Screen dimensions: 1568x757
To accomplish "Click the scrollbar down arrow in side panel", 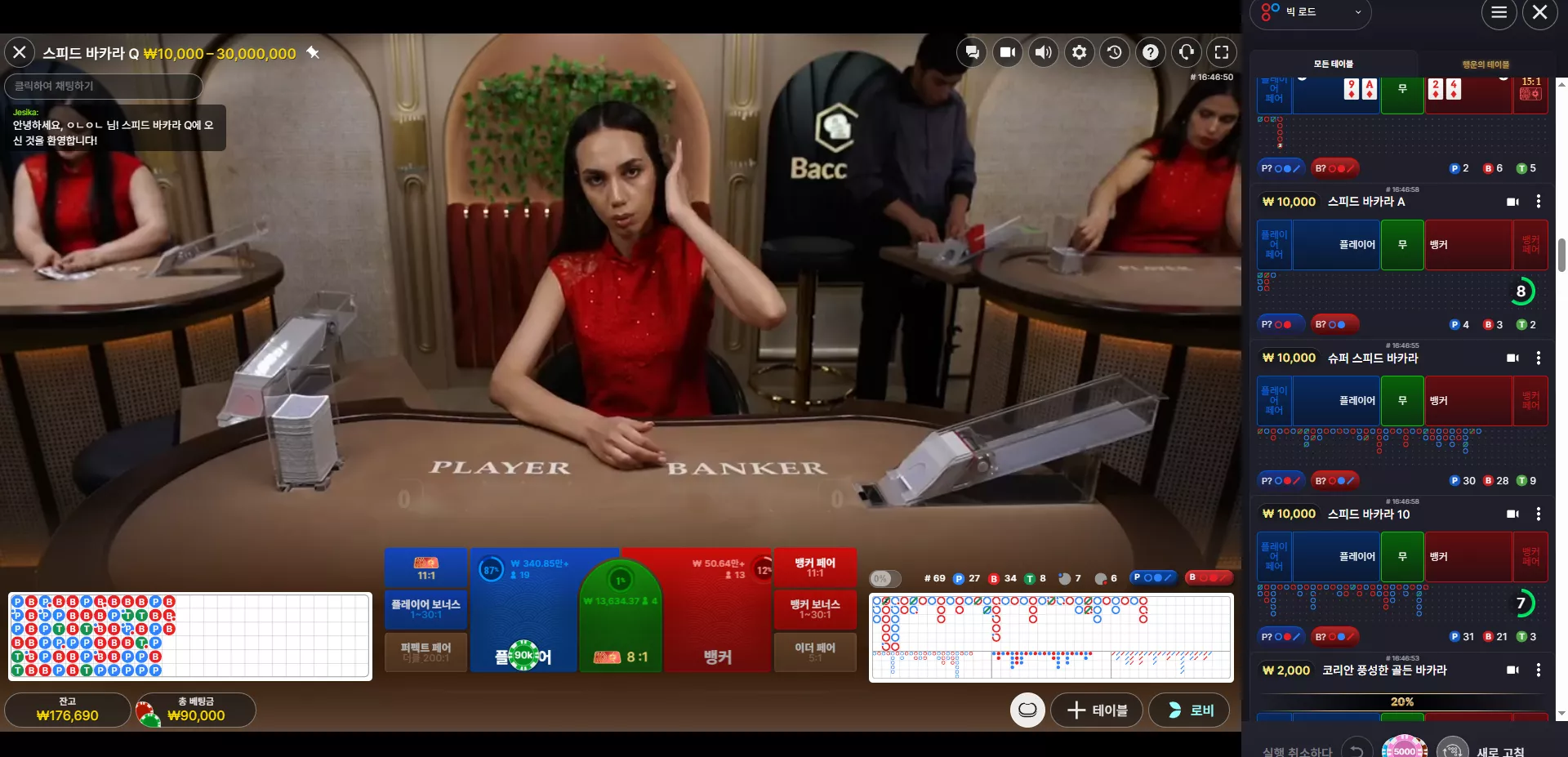I will tap(1561, 714).
